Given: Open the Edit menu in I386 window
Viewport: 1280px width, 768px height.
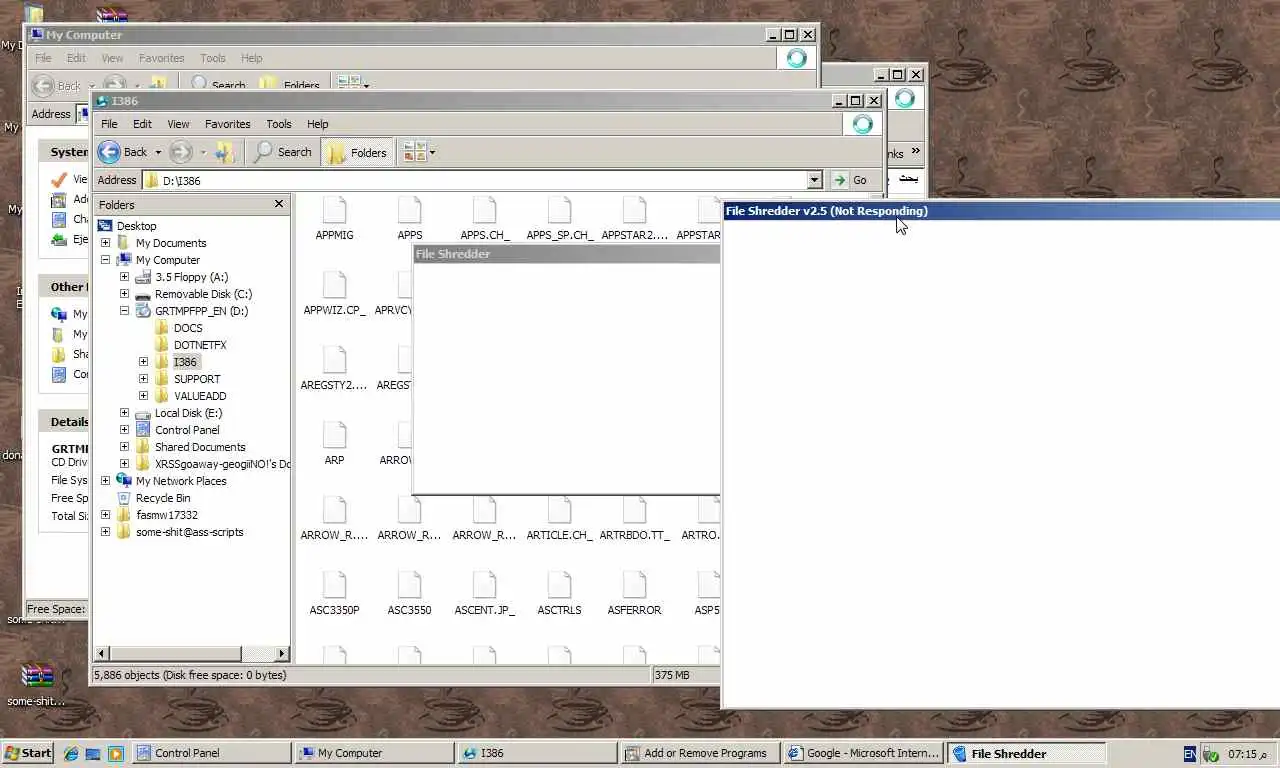Looking at the screenshot, I should tap(143, 124).
